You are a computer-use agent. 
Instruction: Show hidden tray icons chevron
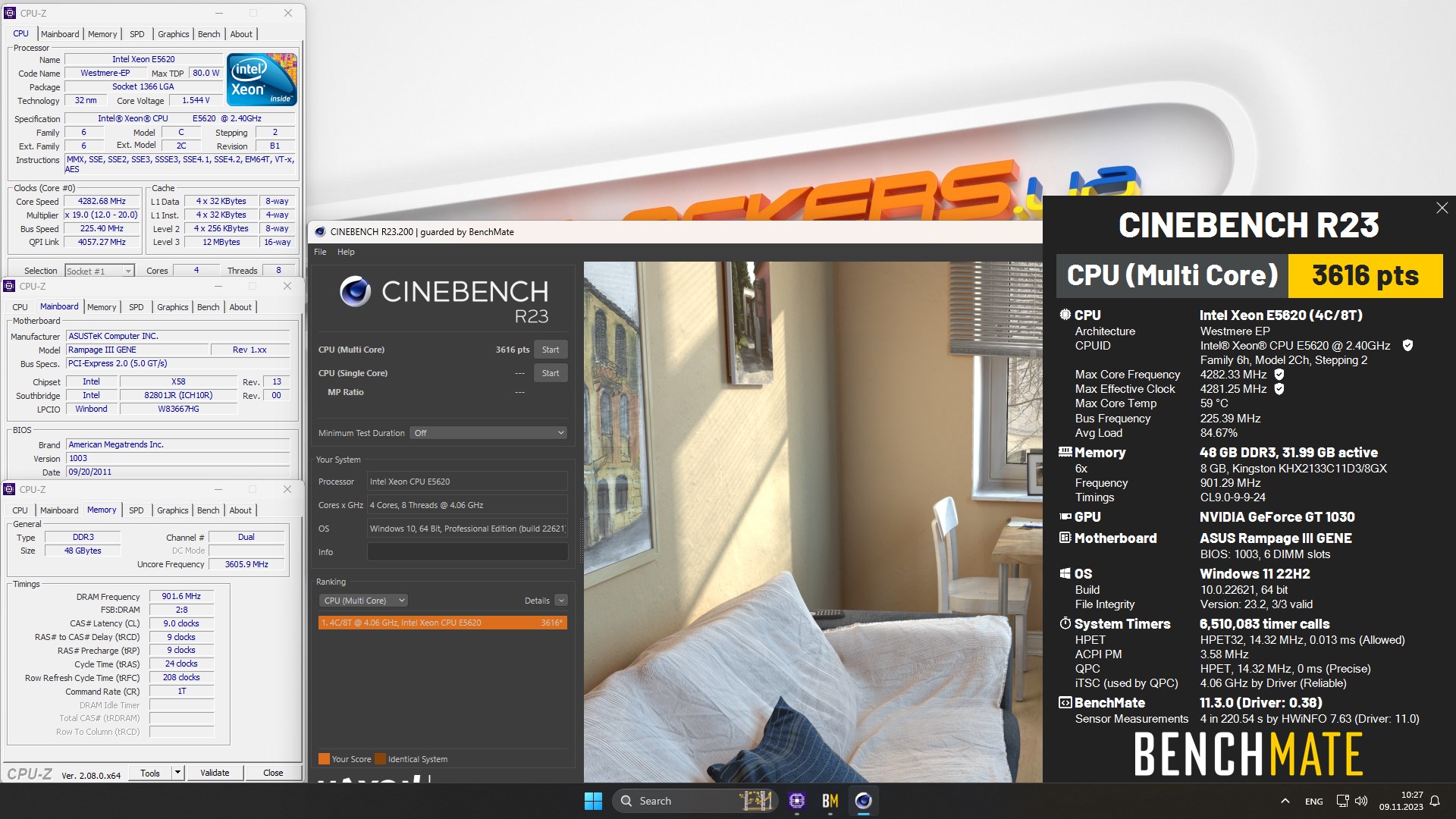(1285, 801)
